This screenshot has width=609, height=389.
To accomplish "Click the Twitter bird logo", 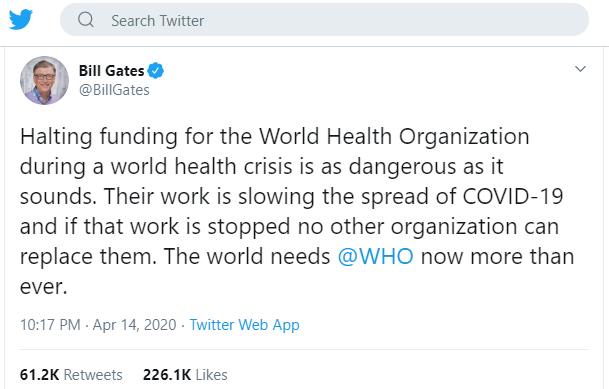I will [x=21, y=19].
